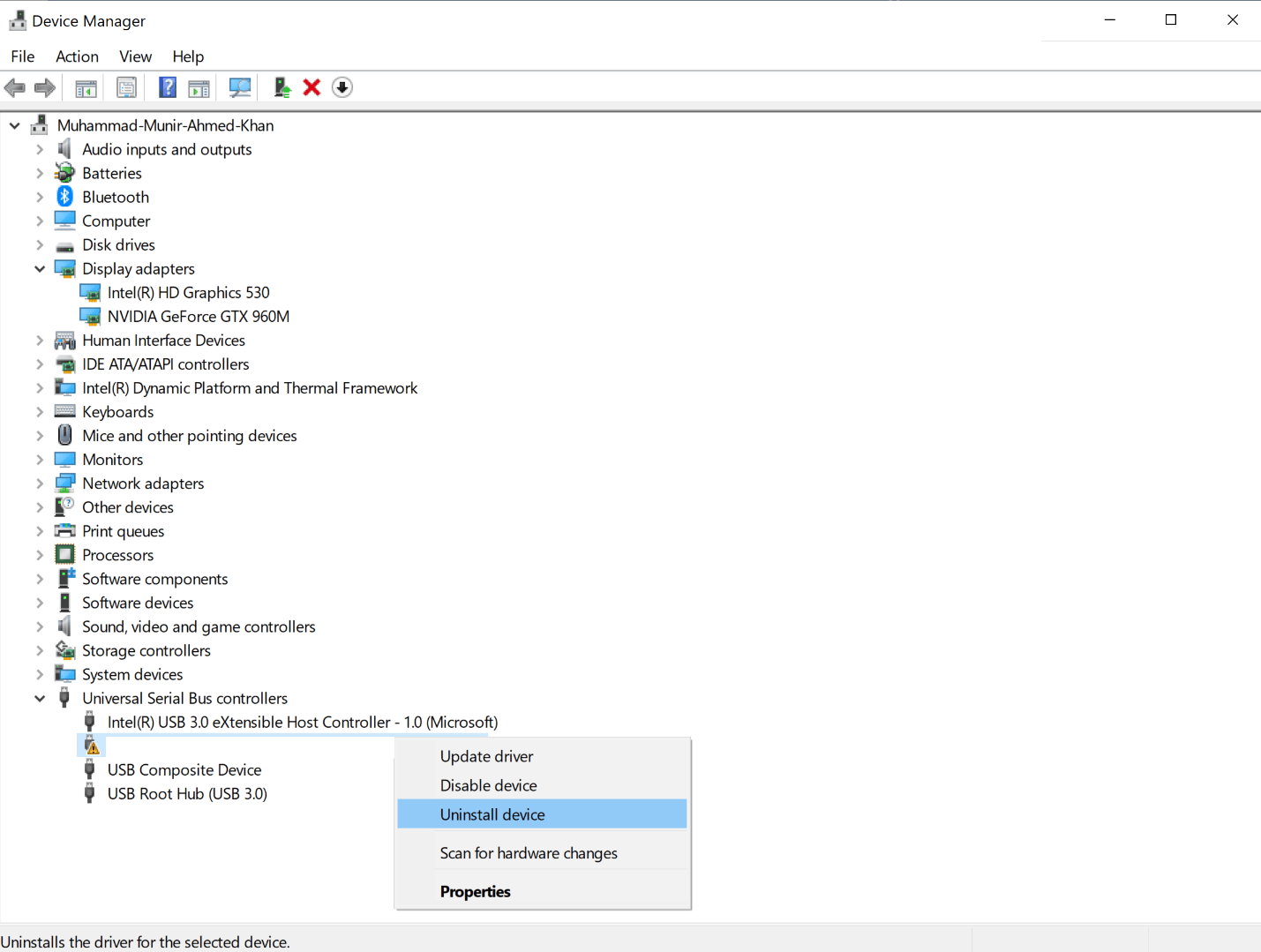Open the View menu
This screenshot has width=1261, height=952.
point(135,56)
